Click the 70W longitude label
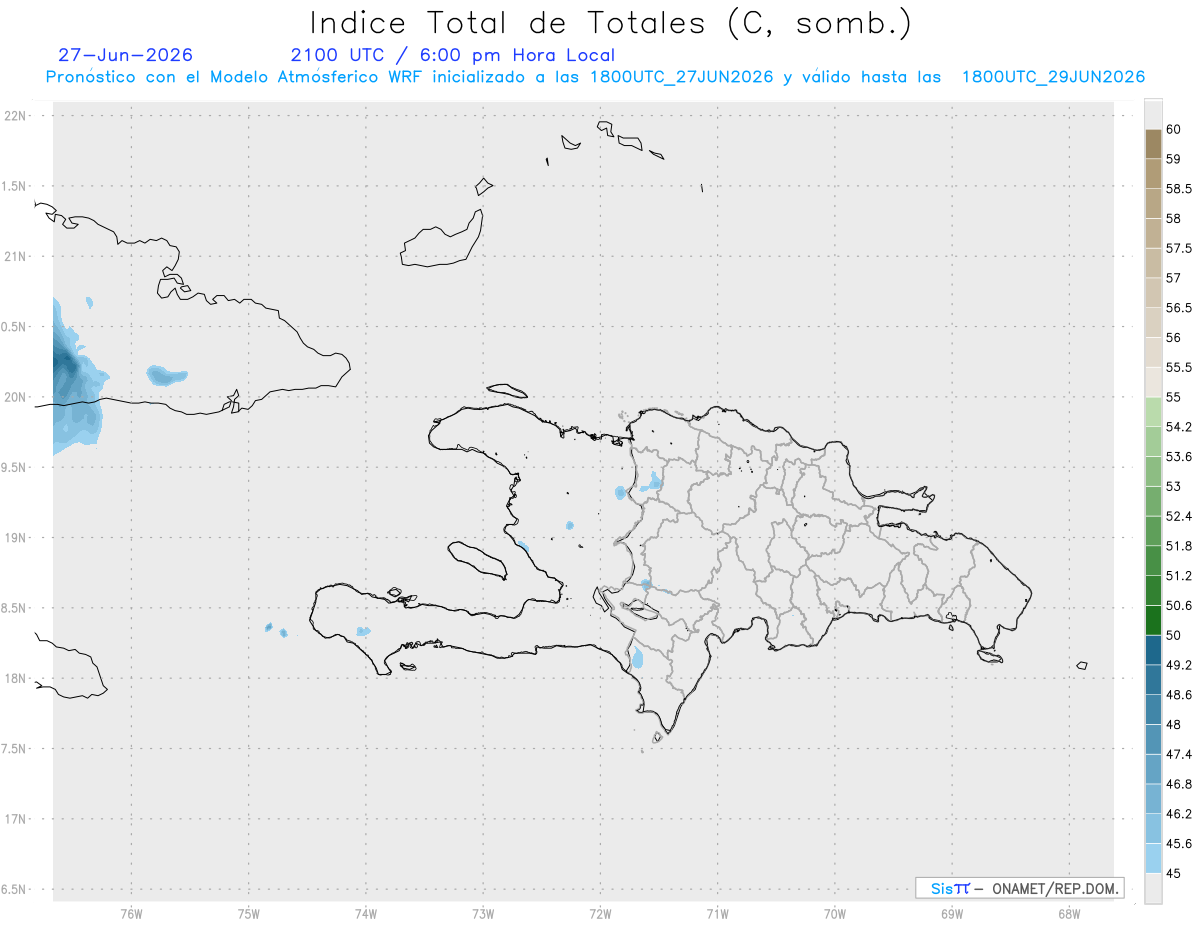The height and width of the screenshot is (927, 1200). pyautogui.click(x=834, y=914)
